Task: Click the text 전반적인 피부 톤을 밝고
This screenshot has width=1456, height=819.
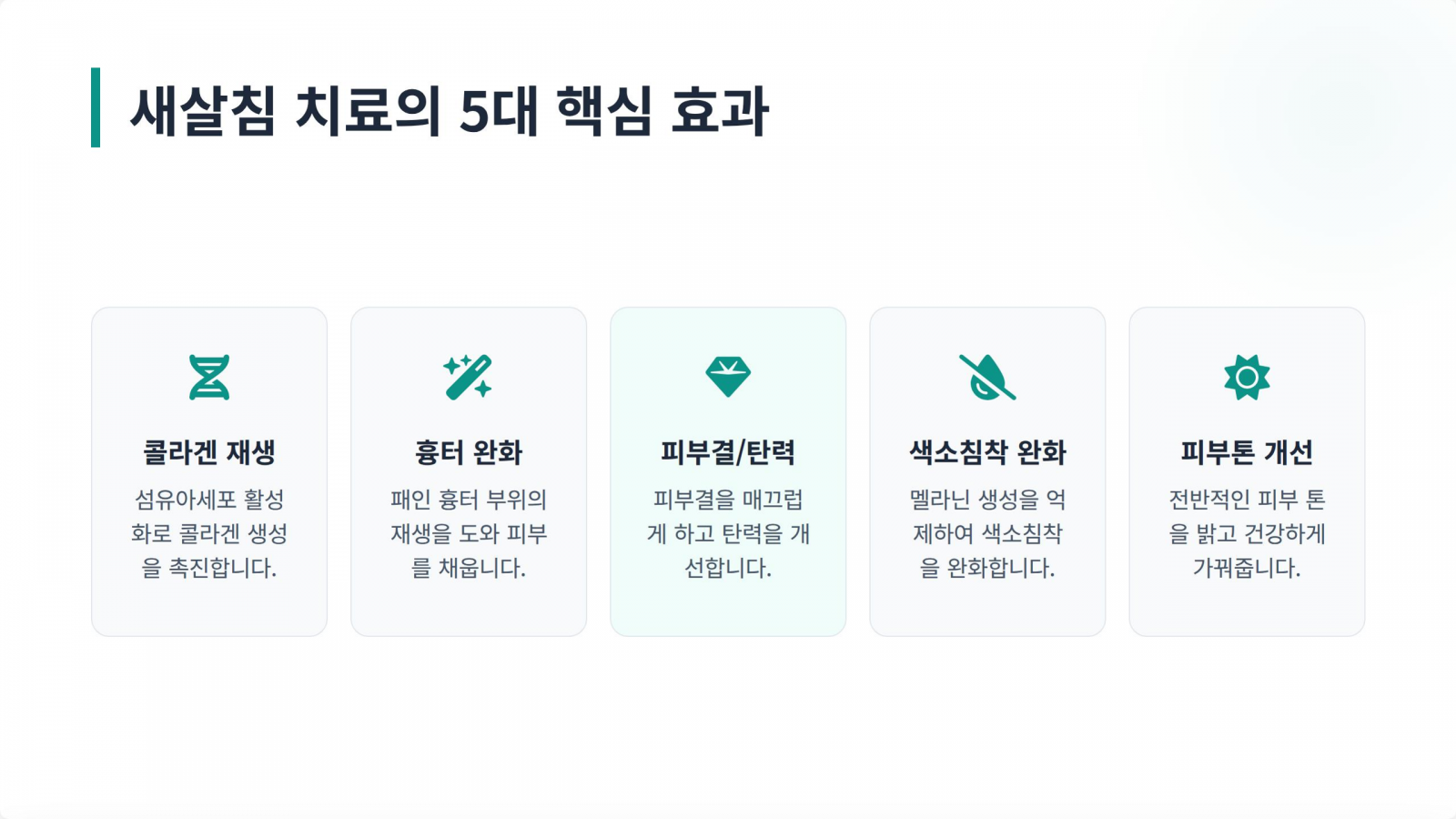Action: pyautogui.click(x=1247, y=517)
